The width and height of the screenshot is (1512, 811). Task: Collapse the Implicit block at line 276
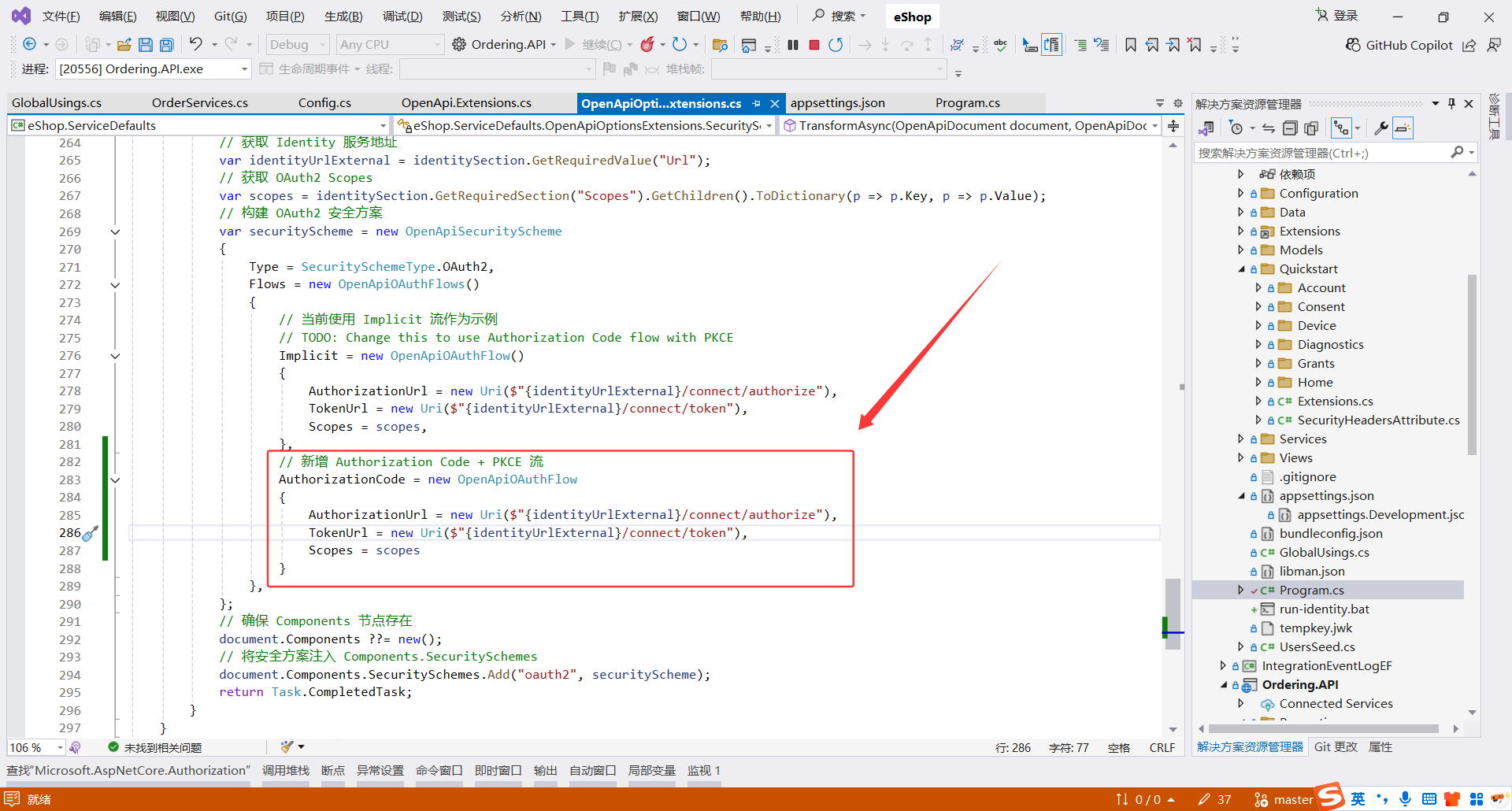pyautogui.click(x=115, y=356)
